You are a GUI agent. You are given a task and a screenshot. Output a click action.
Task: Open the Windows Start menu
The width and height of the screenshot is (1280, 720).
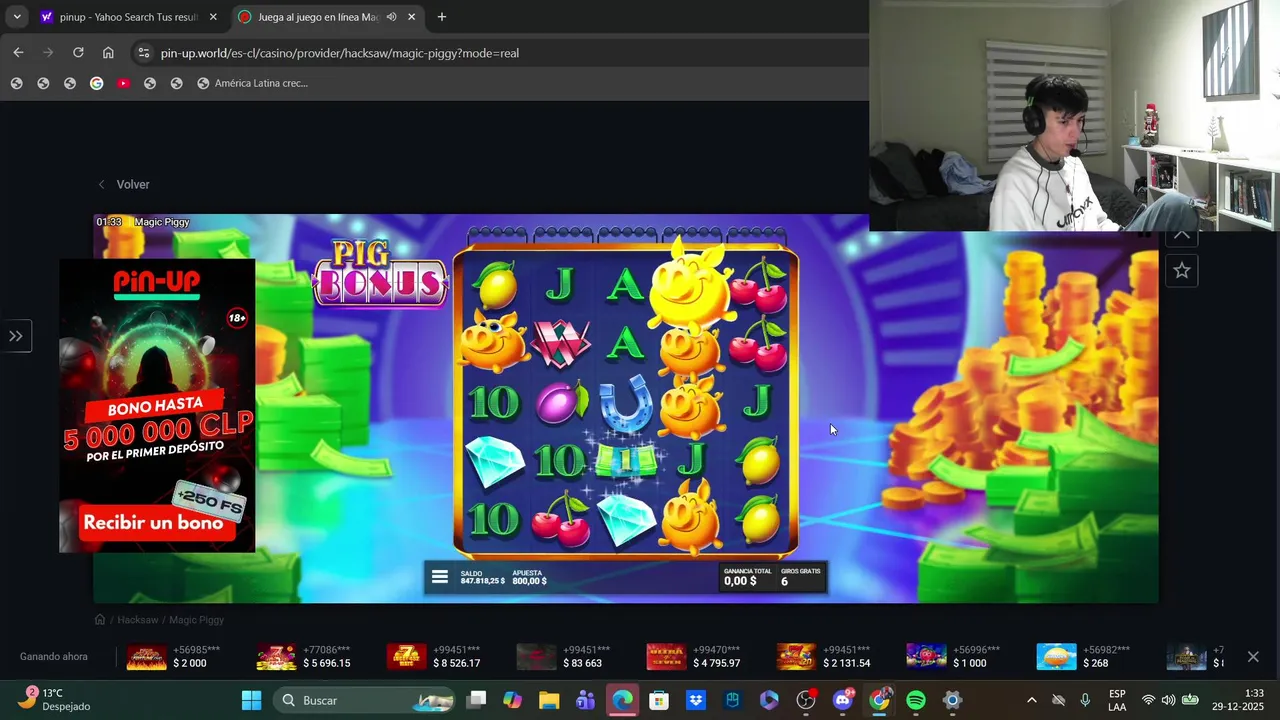click(251, 700)
